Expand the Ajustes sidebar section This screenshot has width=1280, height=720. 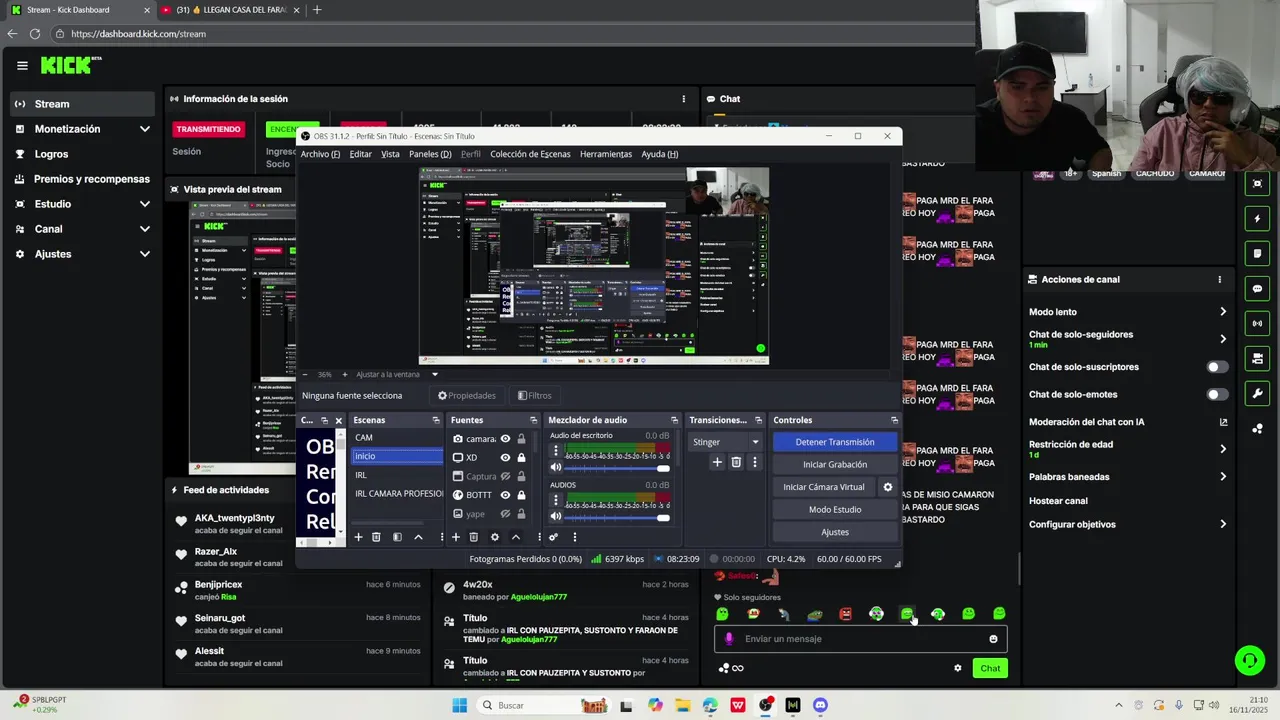coord(144,254)
